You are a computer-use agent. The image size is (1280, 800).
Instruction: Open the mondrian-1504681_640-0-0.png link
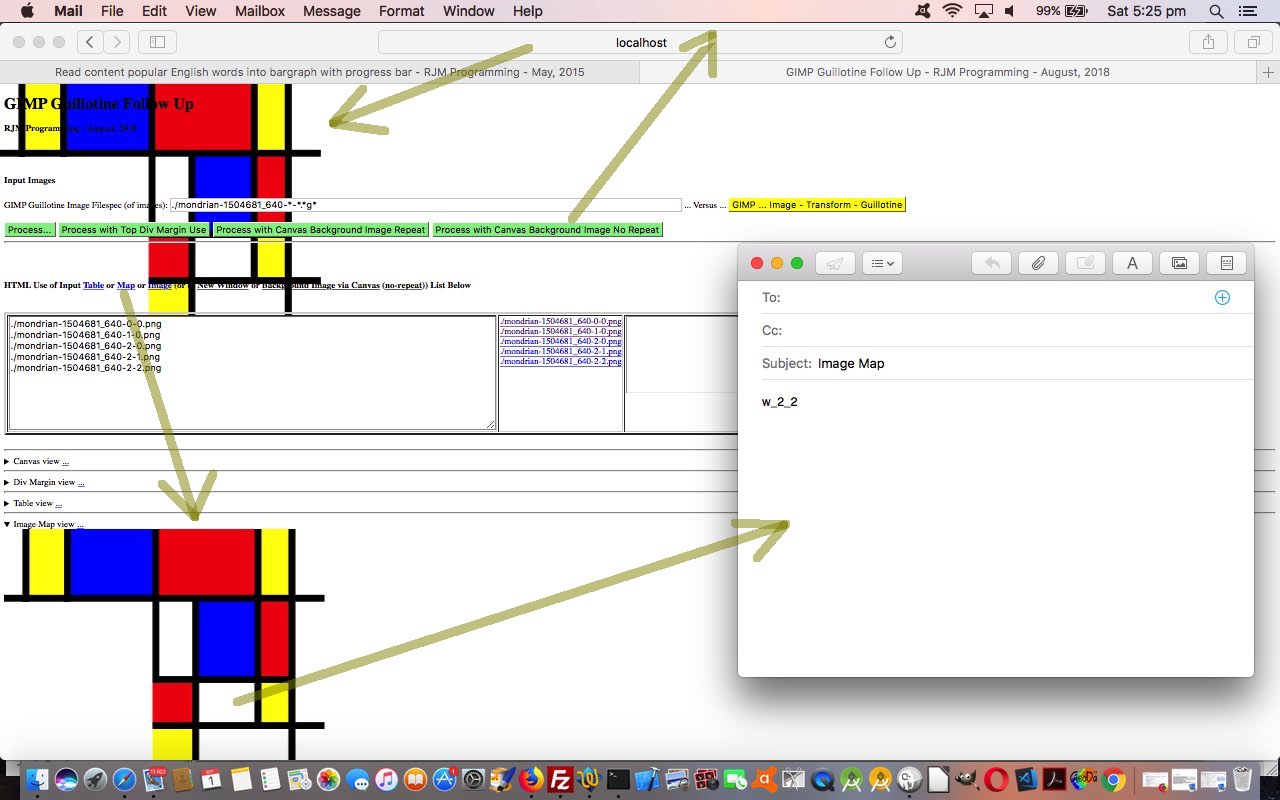[560, 321]
